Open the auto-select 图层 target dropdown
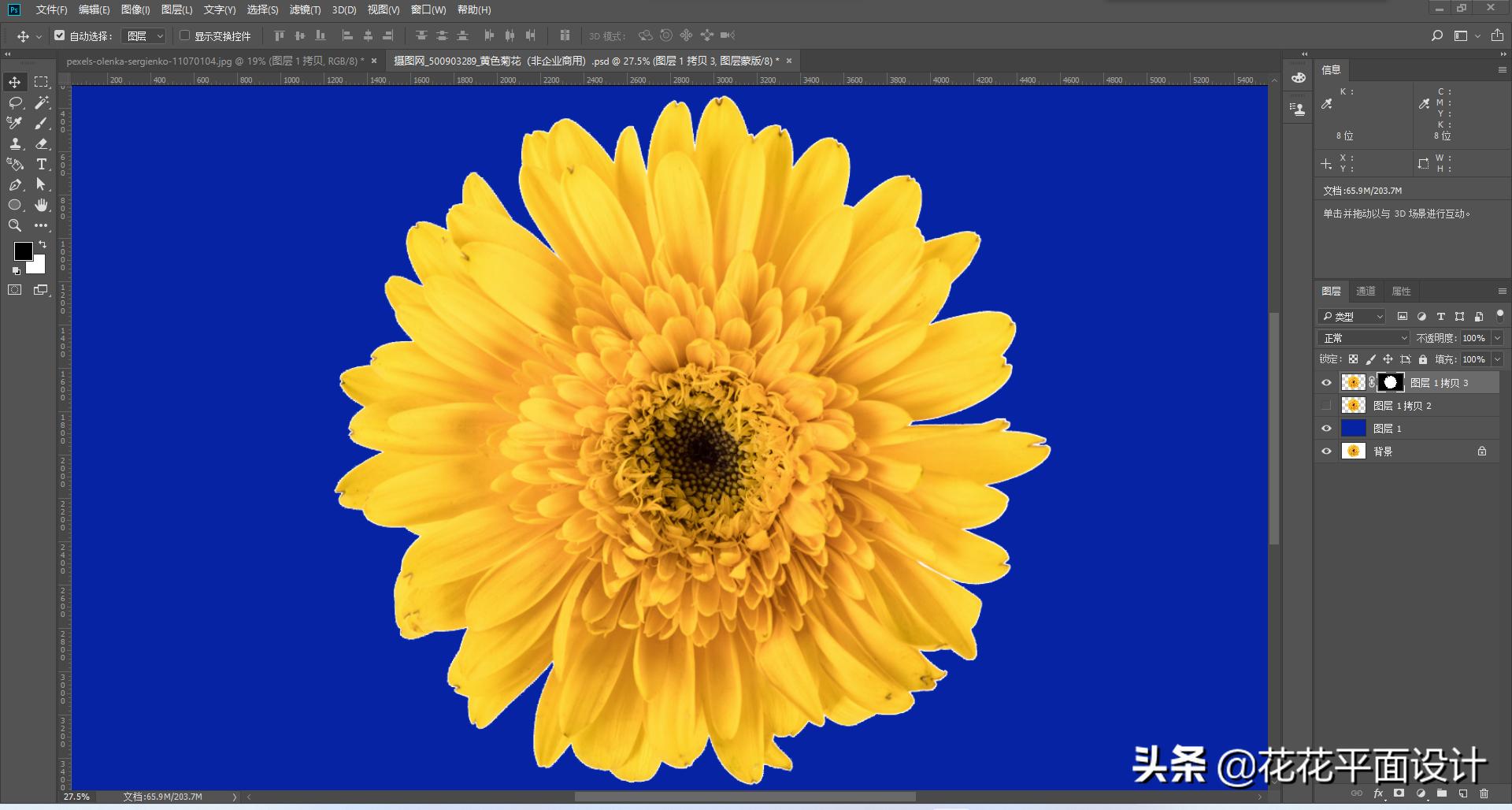 145,35
